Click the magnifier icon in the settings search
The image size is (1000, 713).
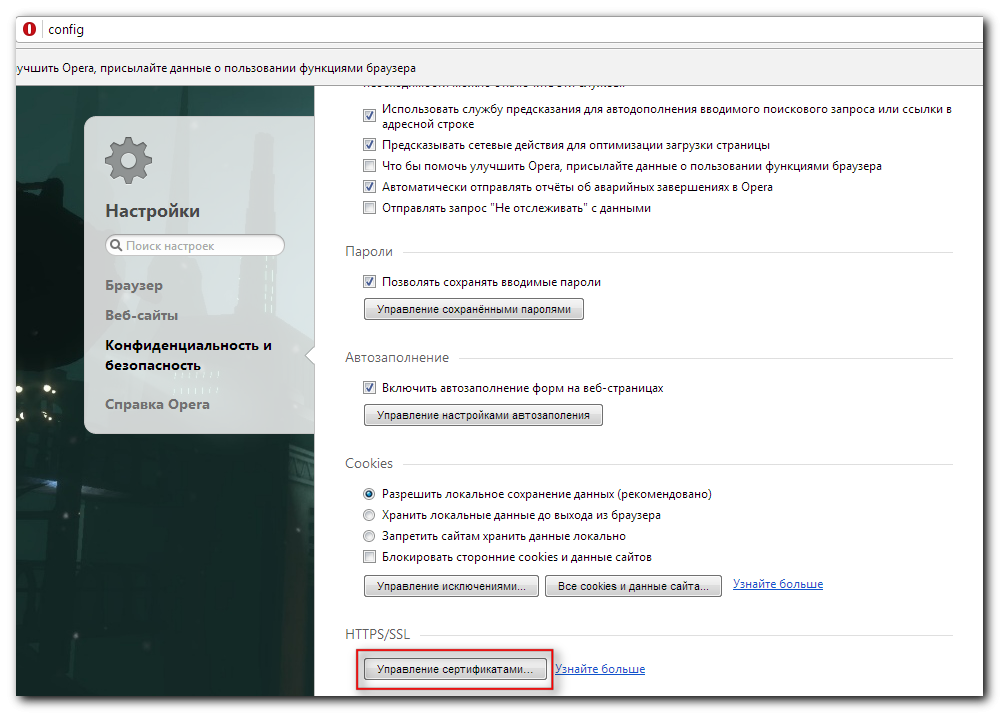click(115, 246)
